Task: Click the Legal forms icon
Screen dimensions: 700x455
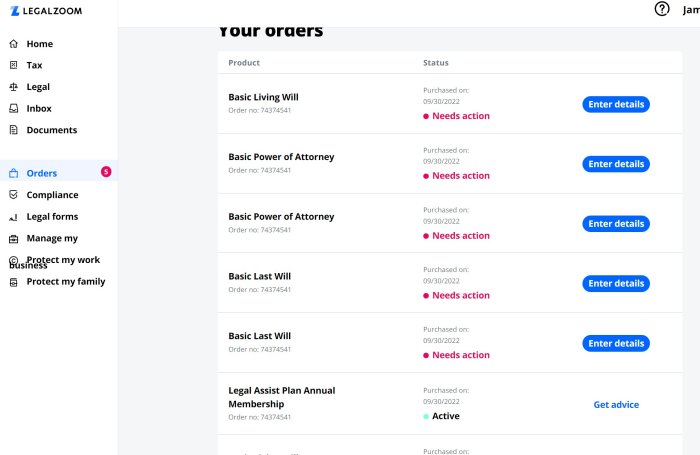Action: click(x=14, y=217)
